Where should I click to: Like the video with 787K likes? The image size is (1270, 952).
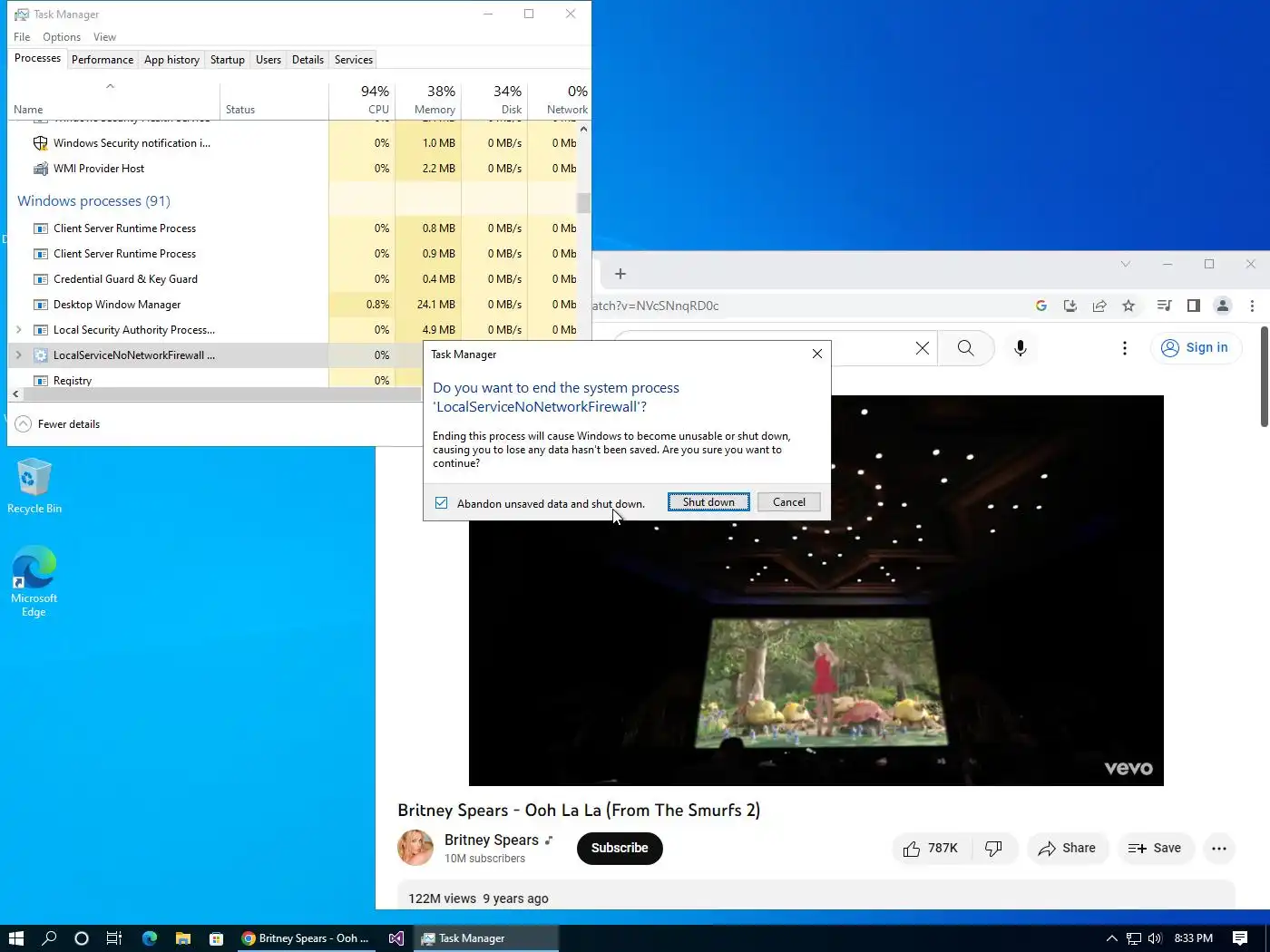click(x=932, y=849)
